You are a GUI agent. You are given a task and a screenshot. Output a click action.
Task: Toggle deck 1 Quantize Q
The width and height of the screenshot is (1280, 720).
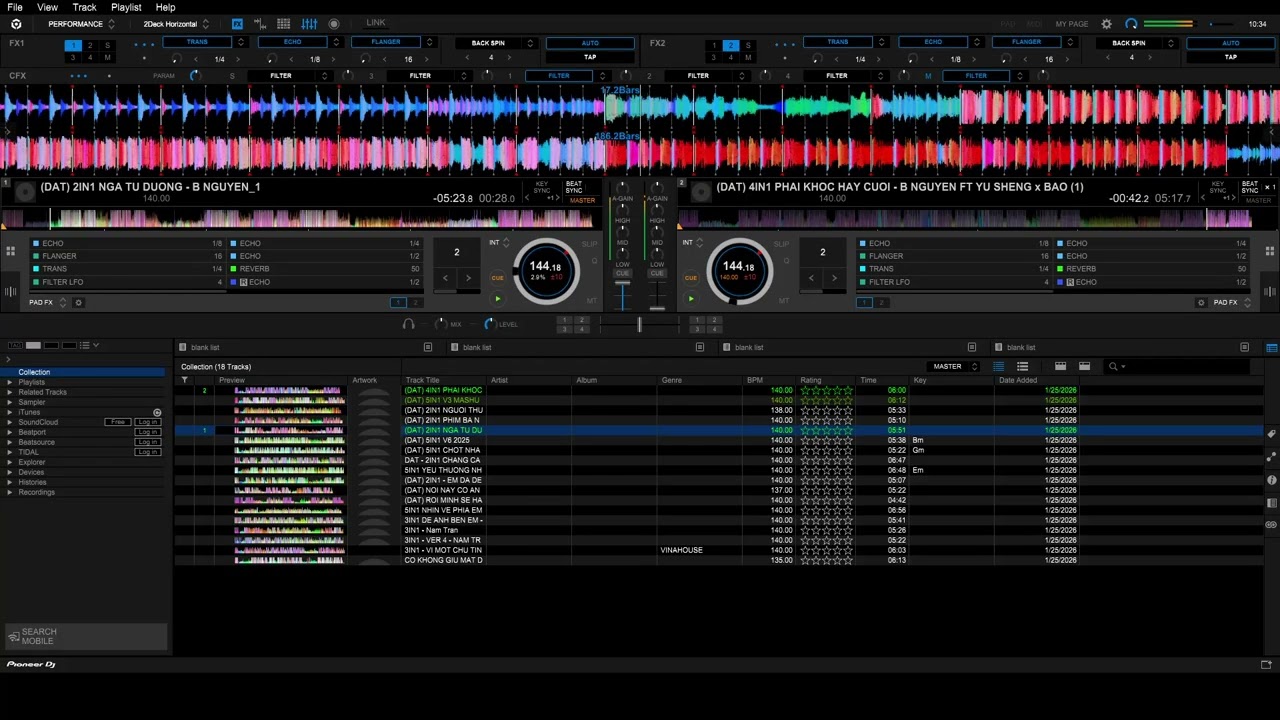pyautogui.click(x=594, y=261)
